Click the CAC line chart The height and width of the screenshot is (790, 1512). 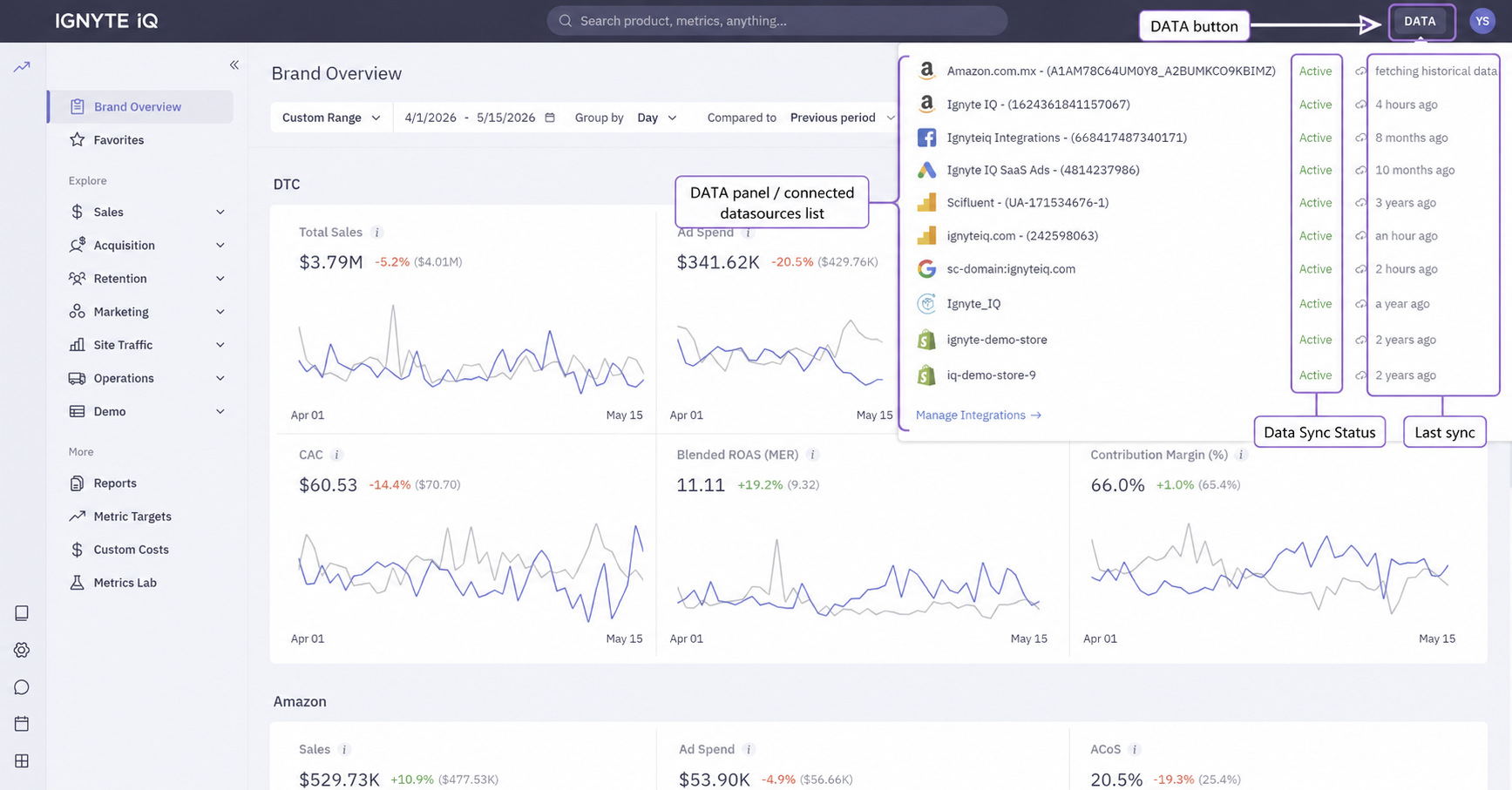(471, 572)
